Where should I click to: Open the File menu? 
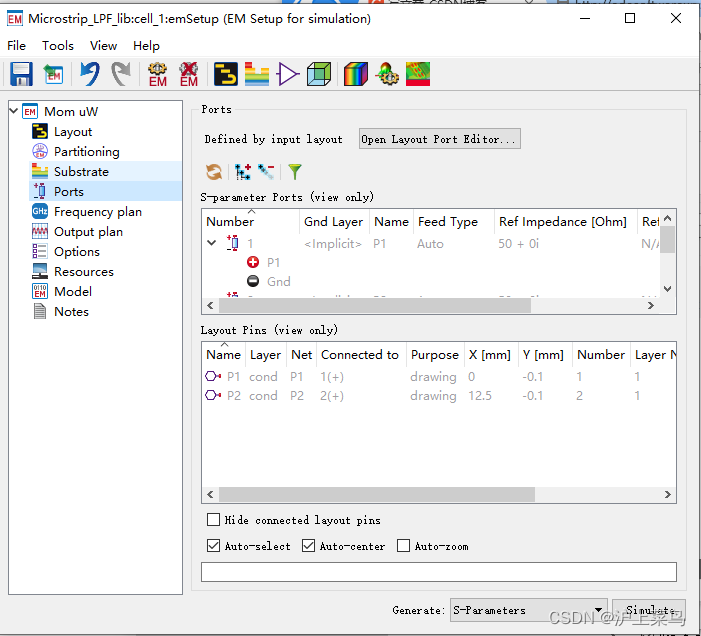click(x=17, y=46)
